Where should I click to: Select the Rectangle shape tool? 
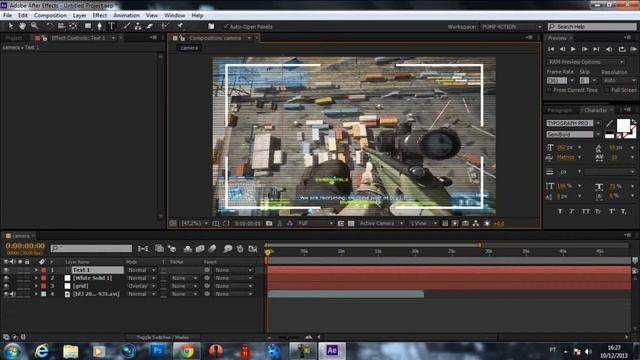88,26
